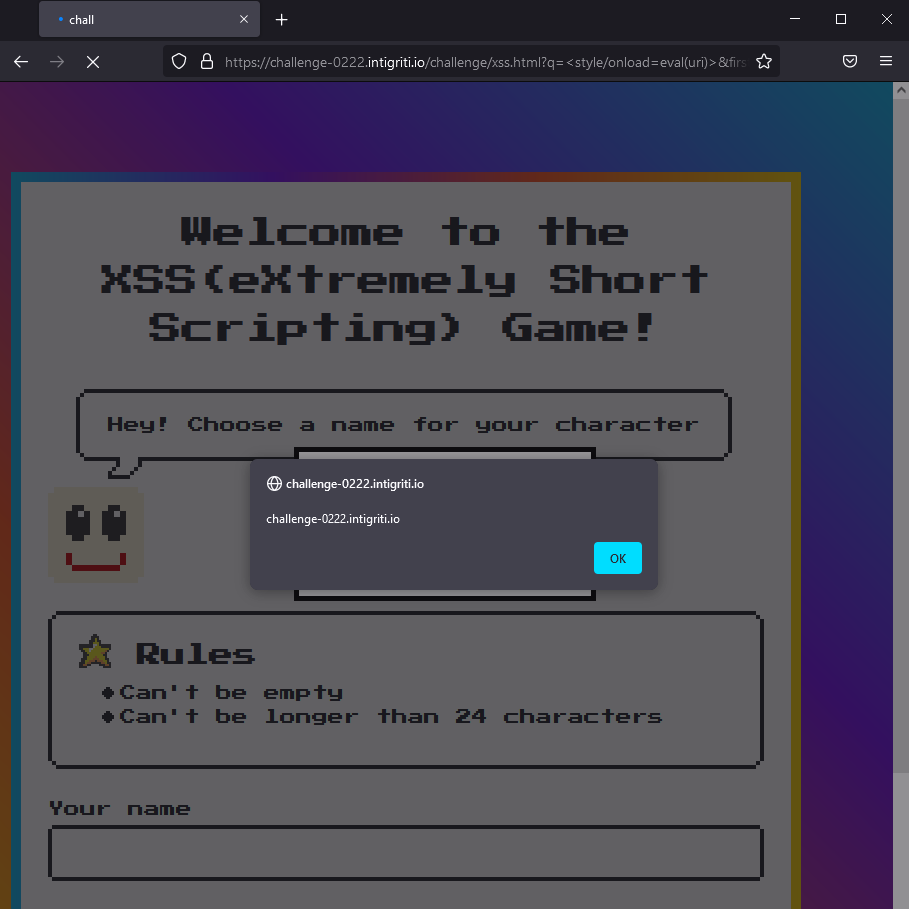Stop loading the page

[93, 61]
